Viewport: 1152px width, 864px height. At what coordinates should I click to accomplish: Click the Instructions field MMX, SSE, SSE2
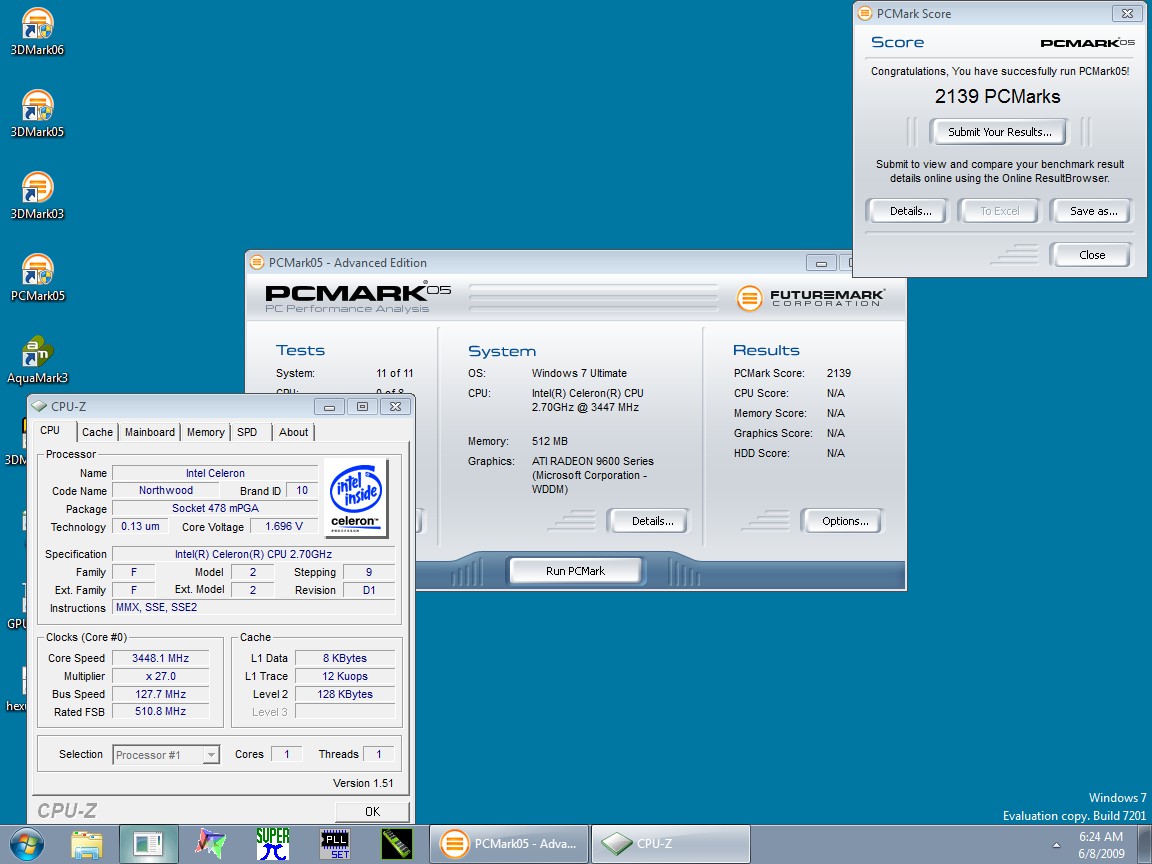253,607
